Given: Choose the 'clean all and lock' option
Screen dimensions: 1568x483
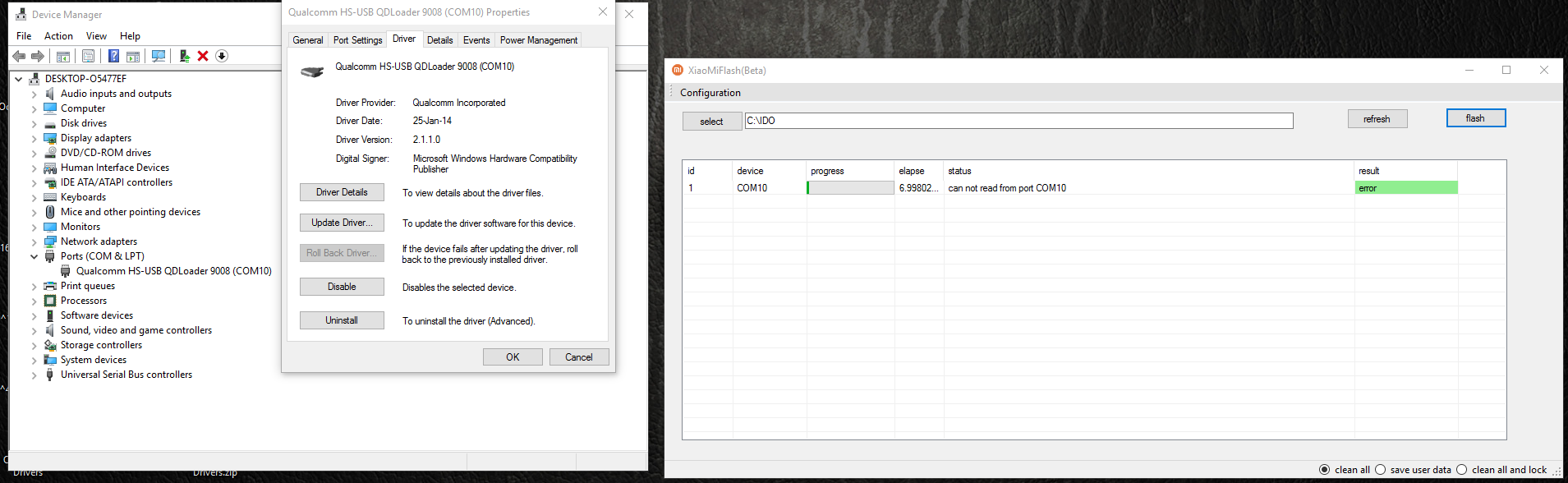Looking at the screenshot, I should point(1461,470).
